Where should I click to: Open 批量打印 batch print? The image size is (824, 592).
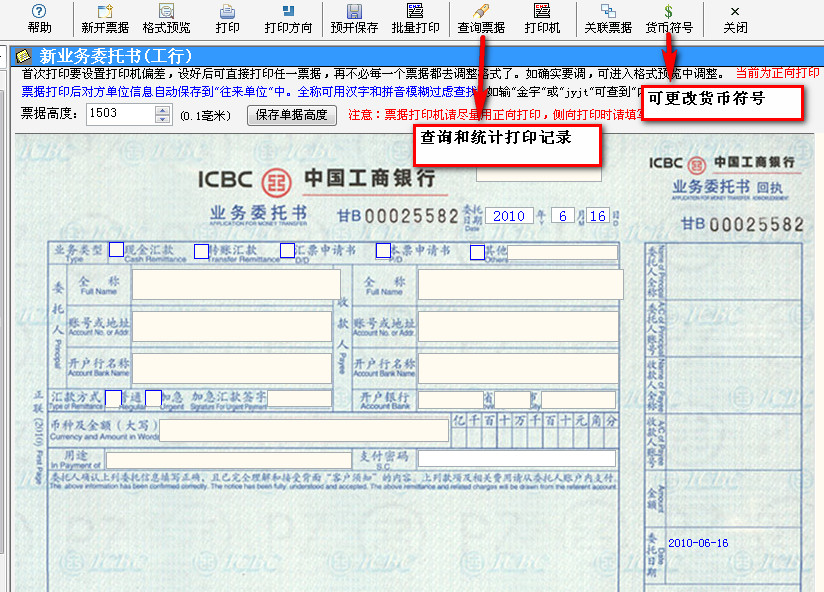tap(415, 19)
